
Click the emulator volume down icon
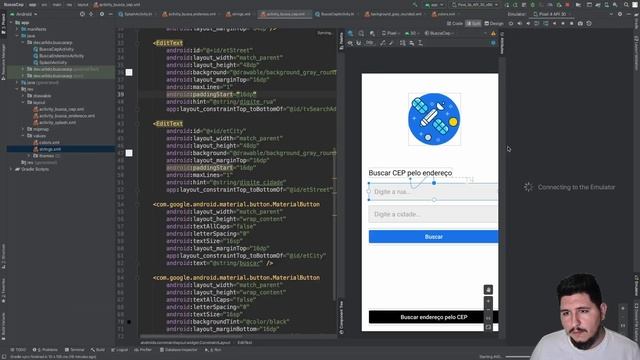click(528, 24)
